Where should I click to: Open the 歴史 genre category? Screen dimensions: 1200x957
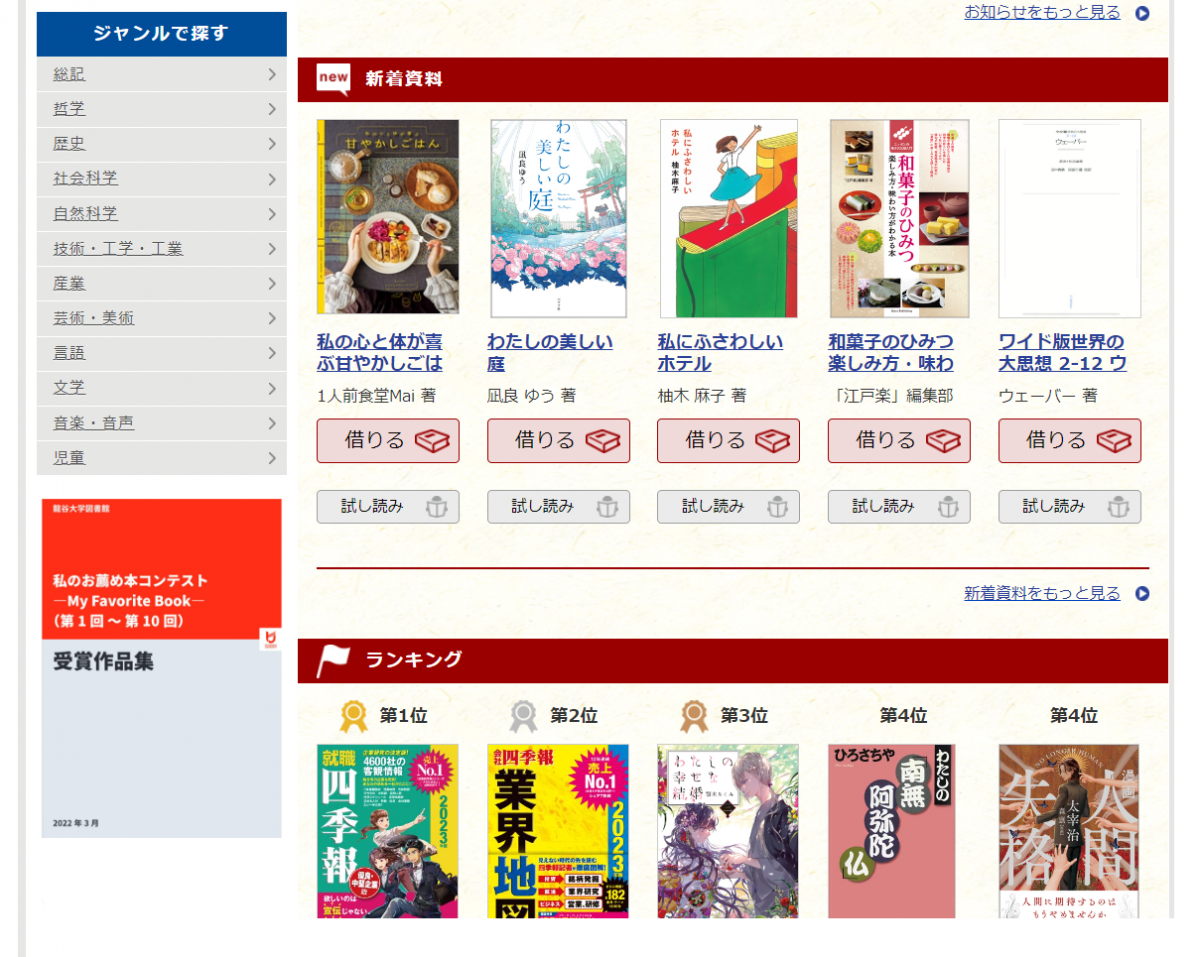162,144
